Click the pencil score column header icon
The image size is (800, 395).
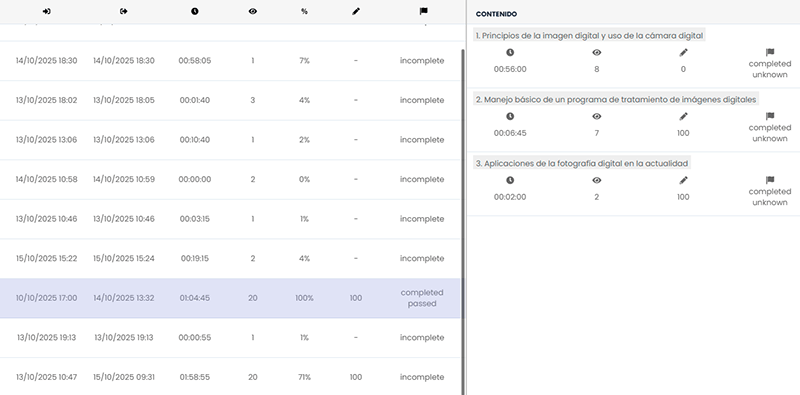(356, 11)
